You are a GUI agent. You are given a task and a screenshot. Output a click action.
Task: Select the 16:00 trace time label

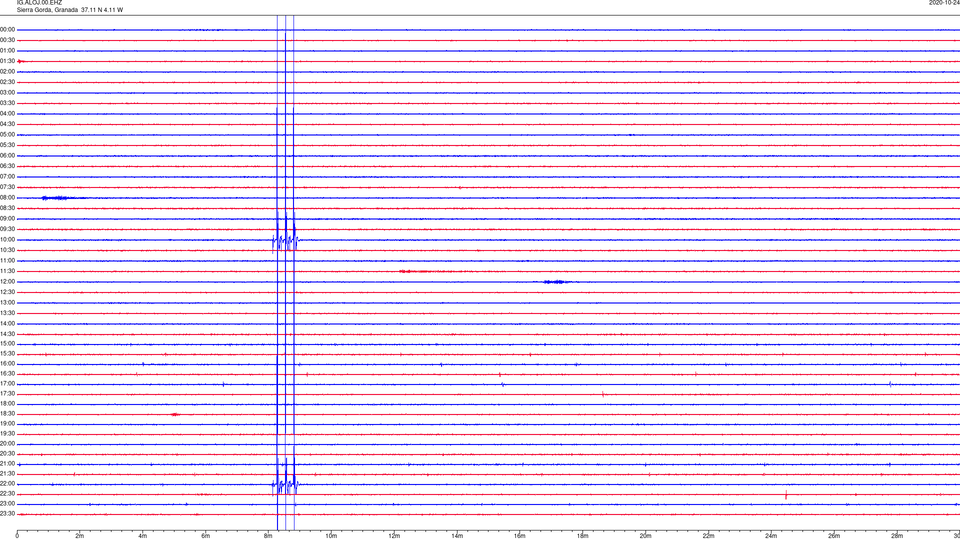8,364
